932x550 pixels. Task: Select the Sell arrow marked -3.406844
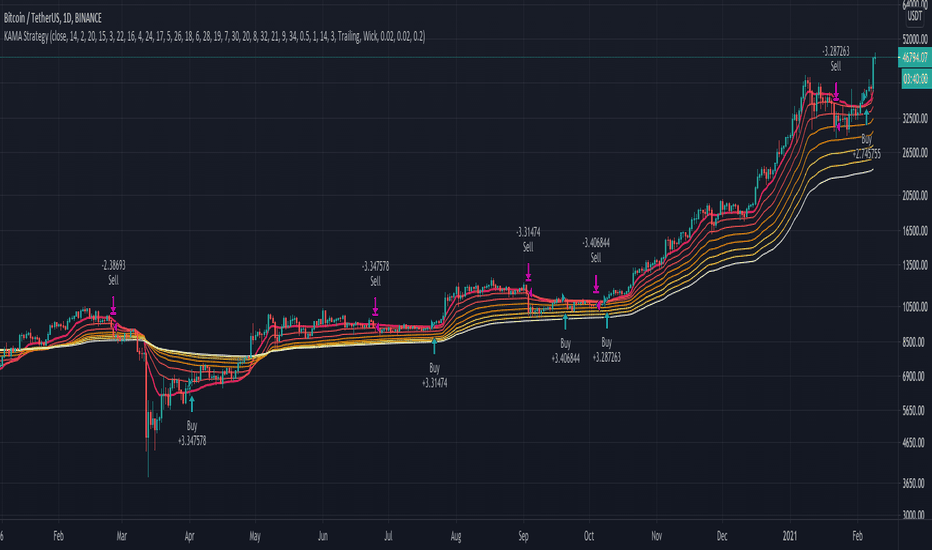[x=596, y=284]
